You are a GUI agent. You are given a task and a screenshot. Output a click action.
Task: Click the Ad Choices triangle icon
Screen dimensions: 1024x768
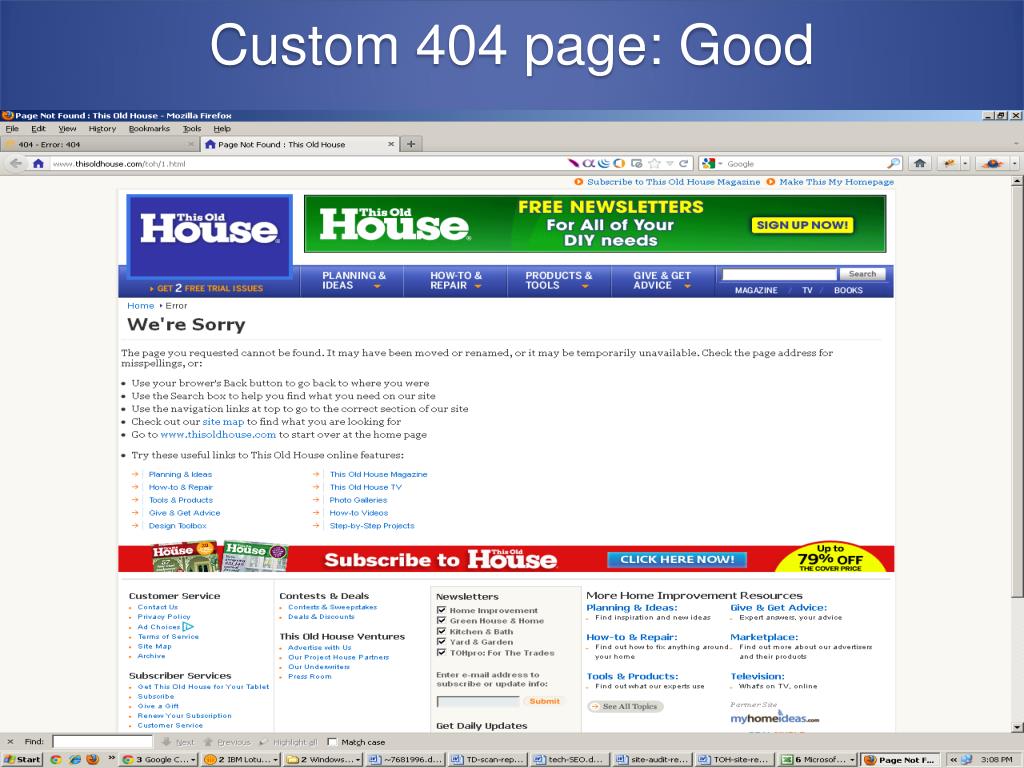[x=188, y=627]
